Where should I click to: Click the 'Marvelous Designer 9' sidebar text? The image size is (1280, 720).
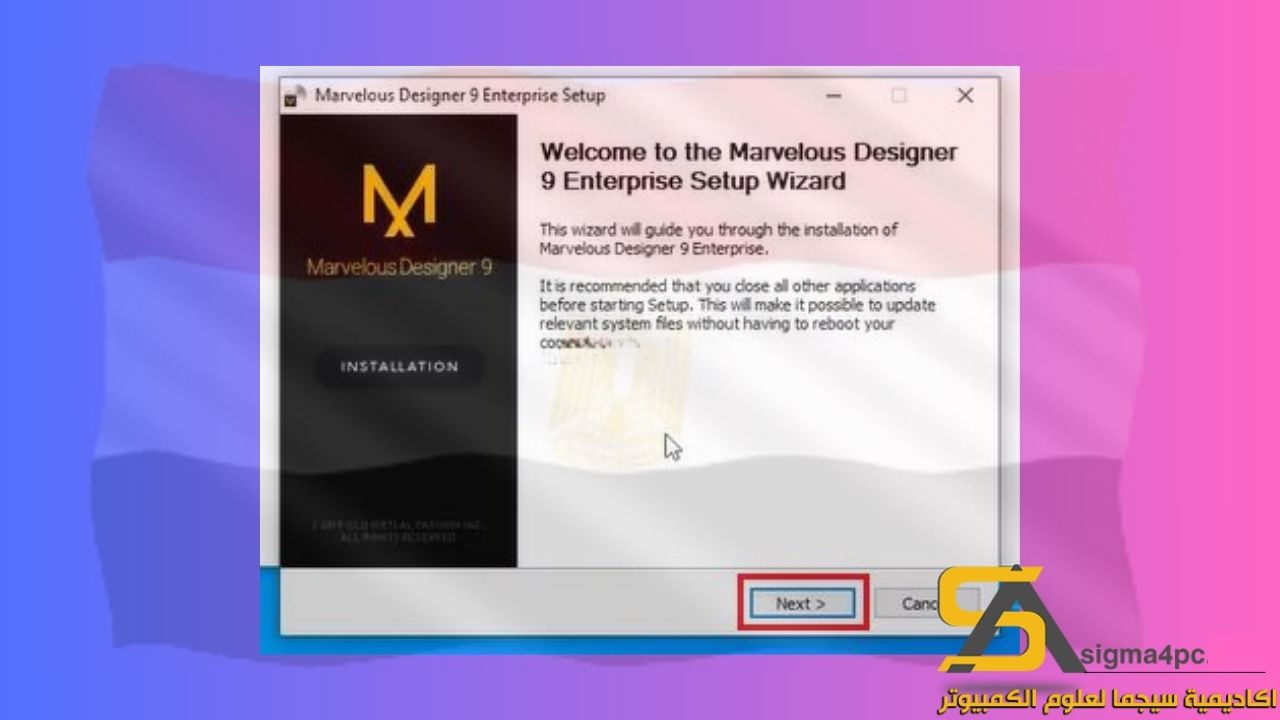click(x=399, y=268)
